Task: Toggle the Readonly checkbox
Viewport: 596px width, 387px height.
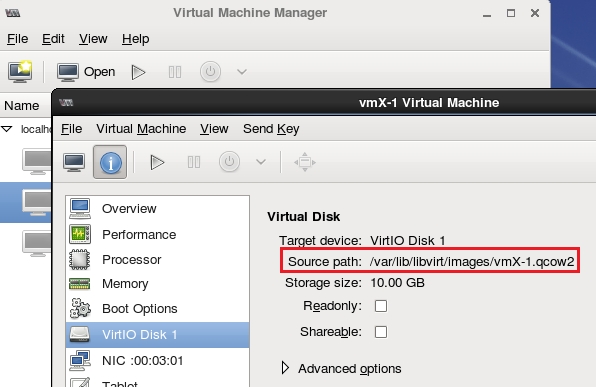Action: point(381,306)
